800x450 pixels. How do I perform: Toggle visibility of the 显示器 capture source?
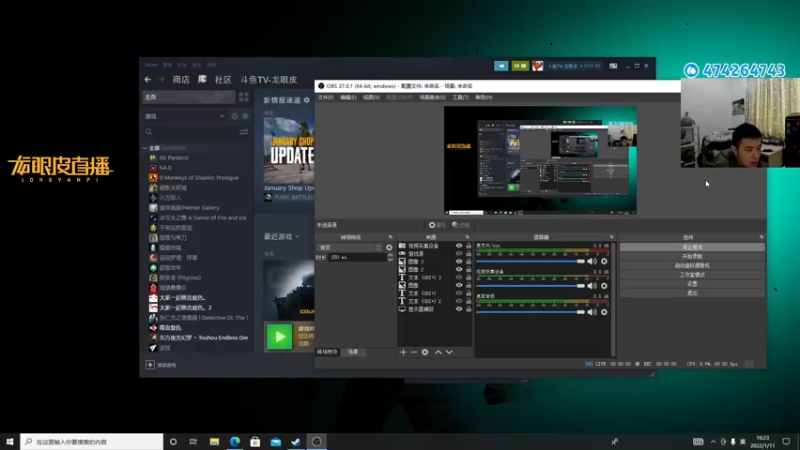pyautogui.click(x=459, y=309)
